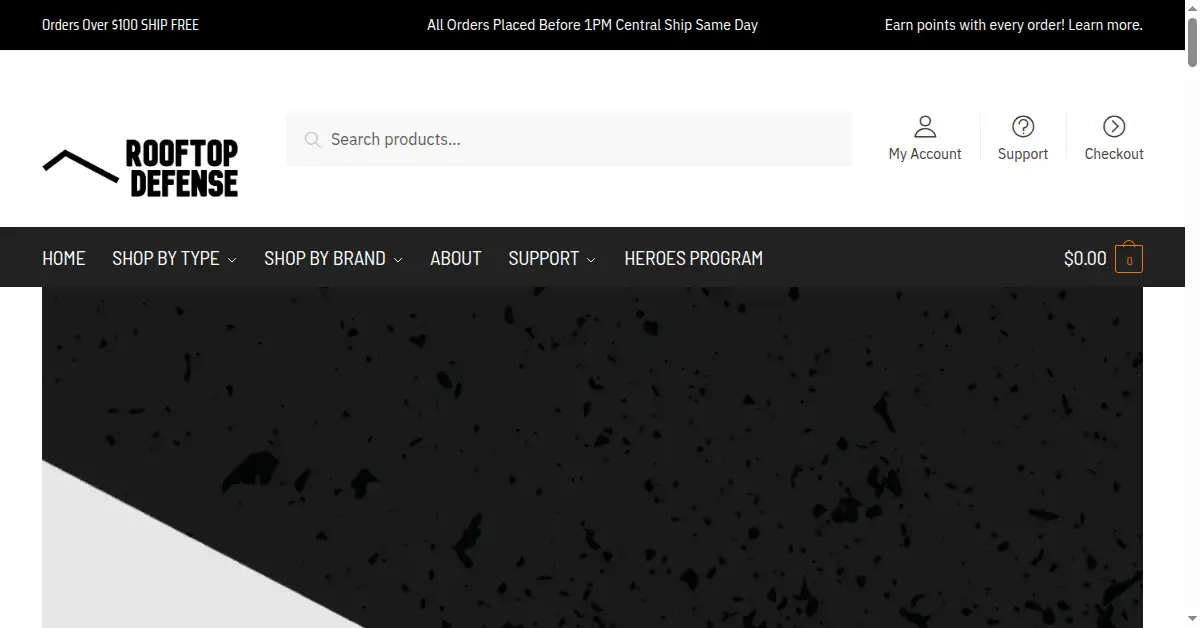Open the Support navigation menu item
The width and height of the screenshot is (1200, 628).
[552, 258]
